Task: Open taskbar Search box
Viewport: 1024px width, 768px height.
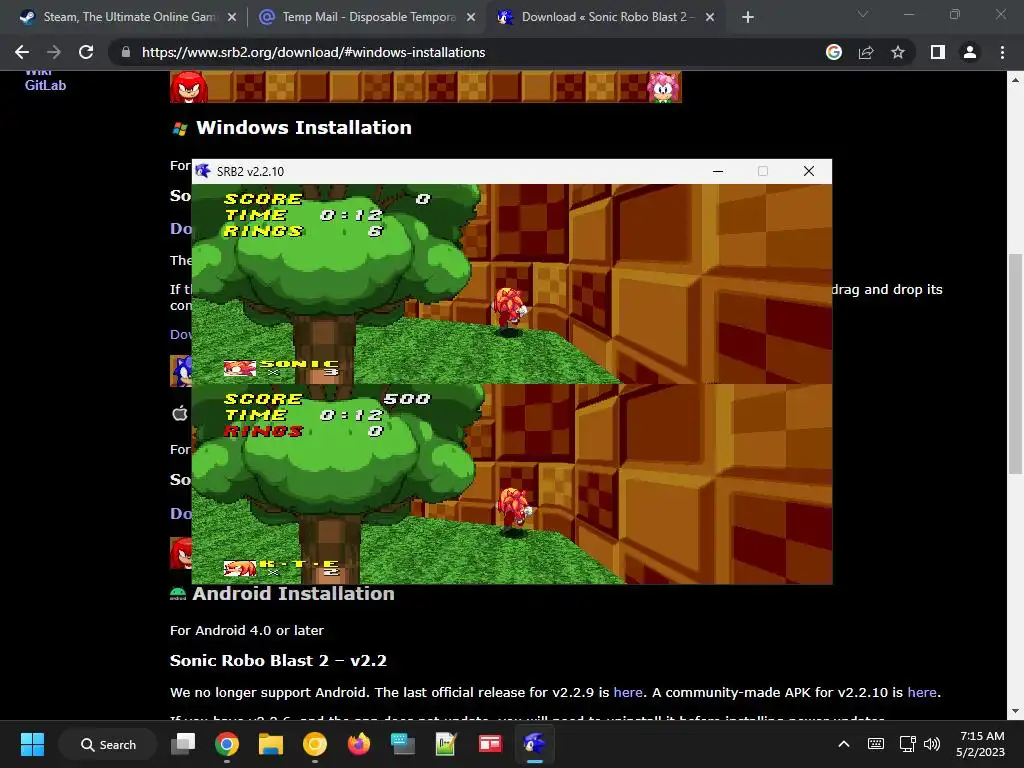Action: 108,744
